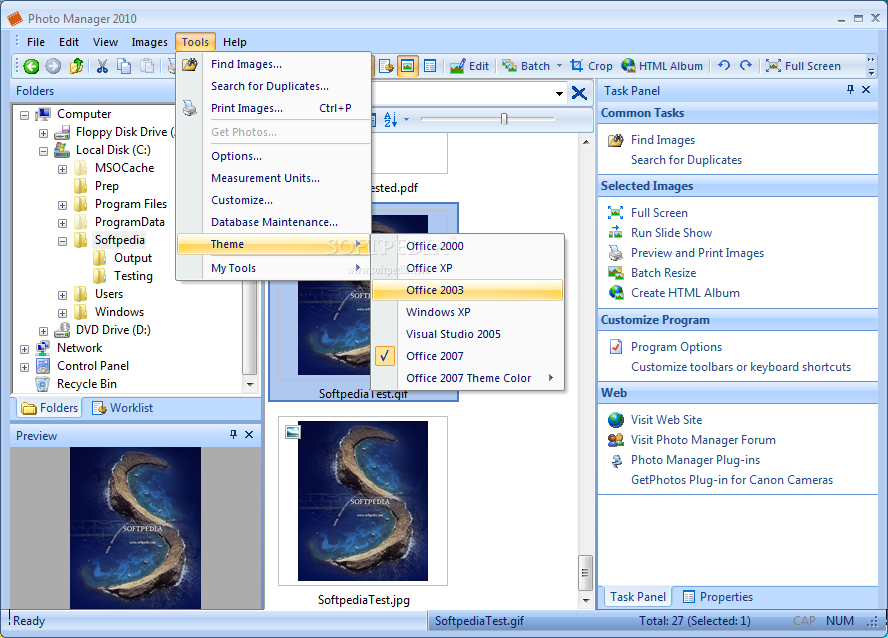888x638 pixels.
Task: Switch to the Properties tab
Action: [718, 597]
